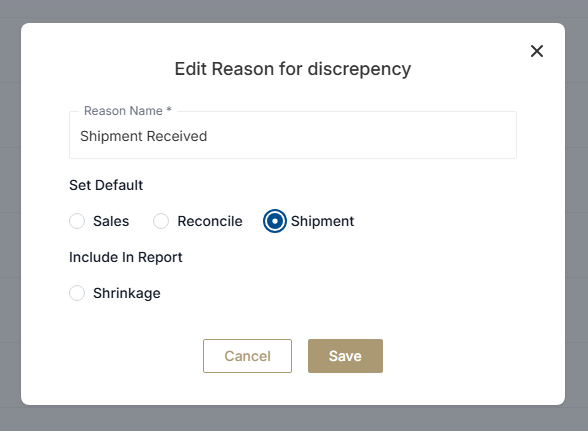Click the Reason Name input field

pyautogui.click(x=293, y=135)
